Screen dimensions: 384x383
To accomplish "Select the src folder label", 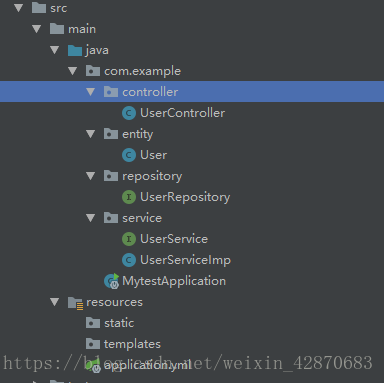I will [59, 8].
